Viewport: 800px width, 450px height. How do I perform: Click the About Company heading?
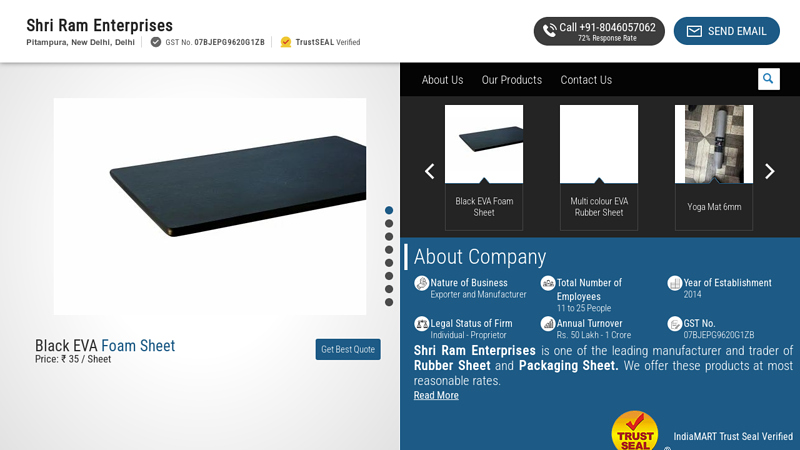click(x=480, y=257)
